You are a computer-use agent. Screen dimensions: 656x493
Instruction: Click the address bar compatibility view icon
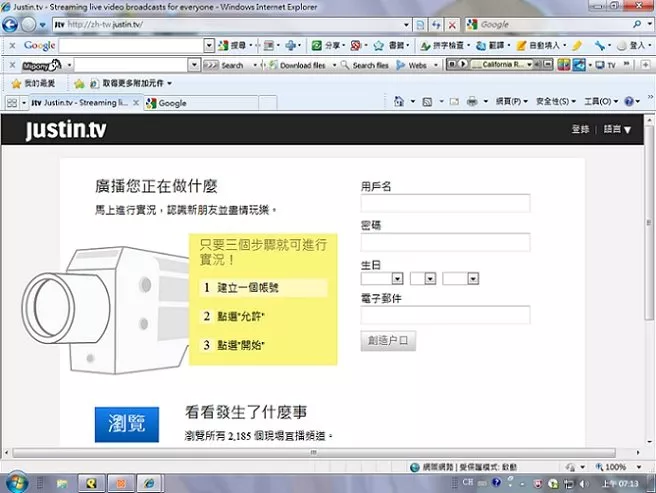420,25
